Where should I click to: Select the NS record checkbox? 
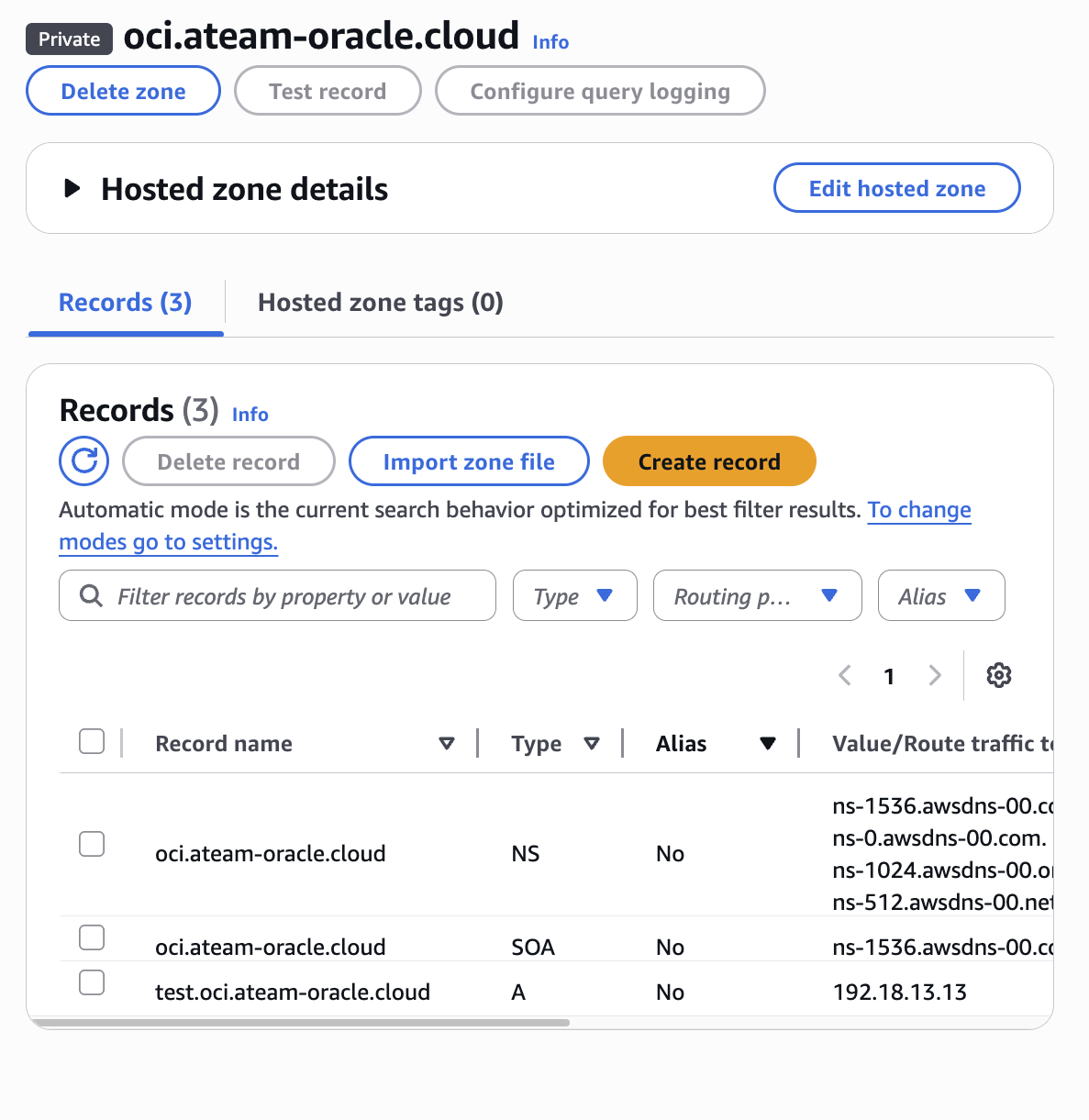click(92, 844)
